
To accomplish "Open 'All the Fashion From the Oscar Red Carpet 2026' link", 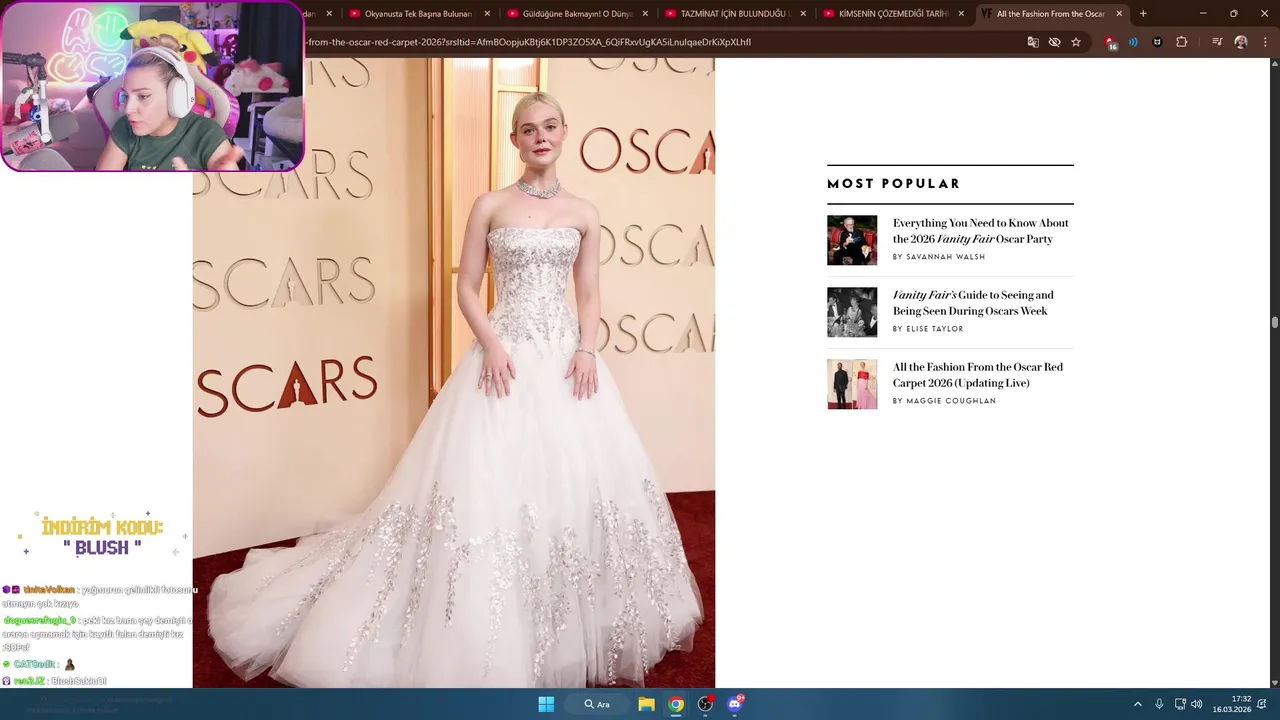I will 978,375.
